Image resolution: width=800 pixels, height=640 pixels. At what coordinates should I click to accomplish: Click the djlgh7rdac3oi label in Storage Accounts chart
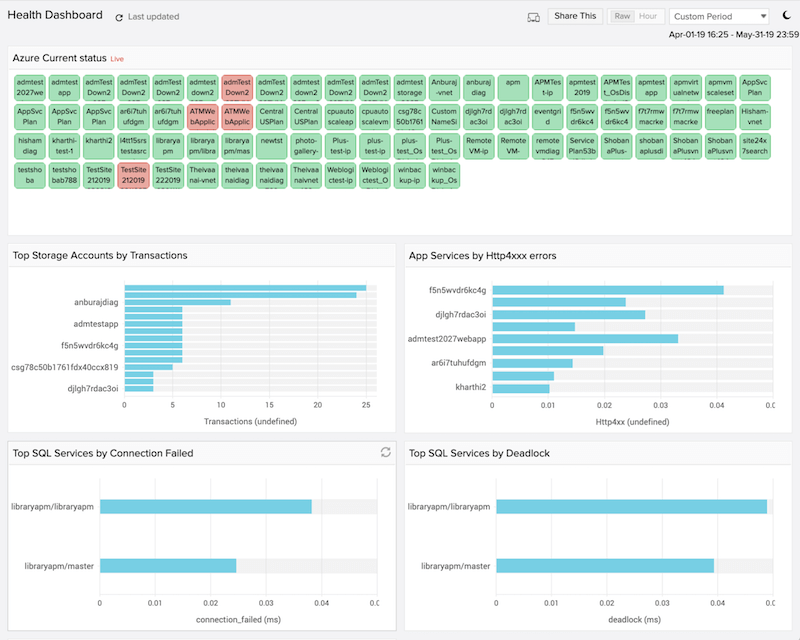click(x=93, y=389)
